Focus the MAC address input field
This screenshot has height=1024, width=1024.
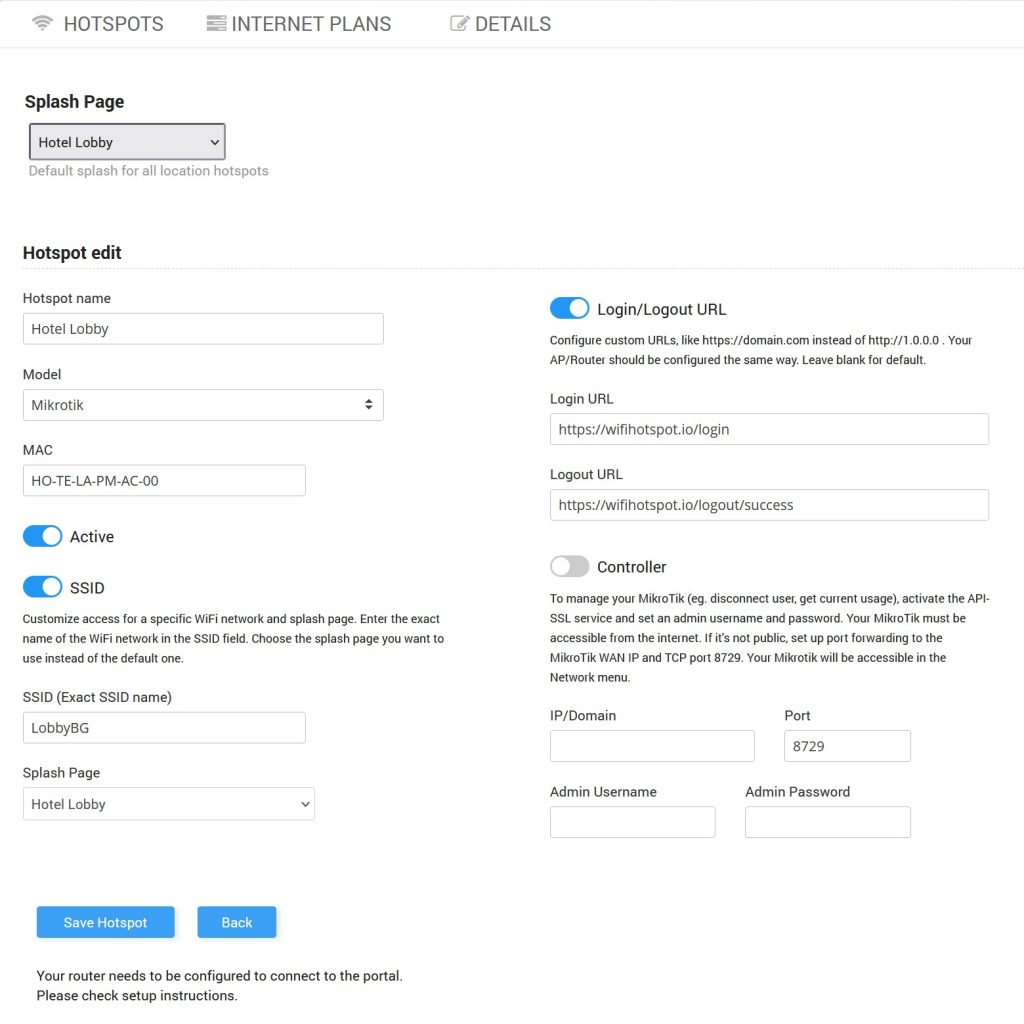164,481
